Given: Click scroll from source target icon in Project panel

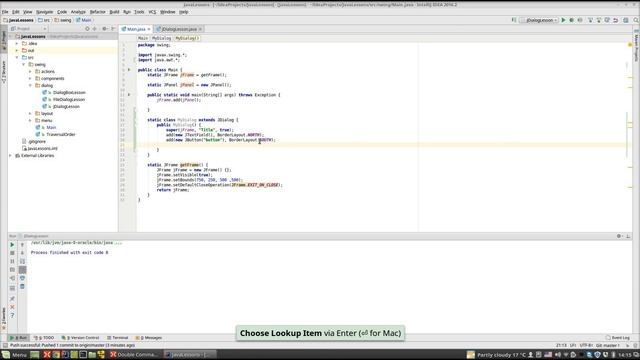Looking at the screenshot, I should point(87,29).
